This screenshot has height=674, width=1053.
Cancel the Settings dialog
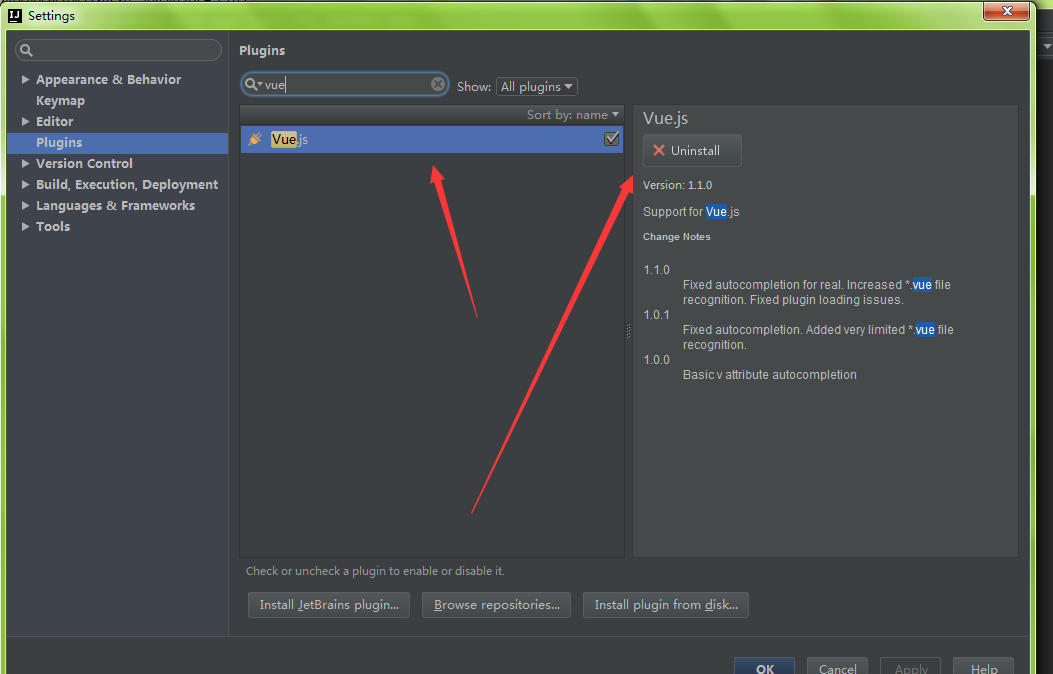pyautogui.click(x=837, y=666)
